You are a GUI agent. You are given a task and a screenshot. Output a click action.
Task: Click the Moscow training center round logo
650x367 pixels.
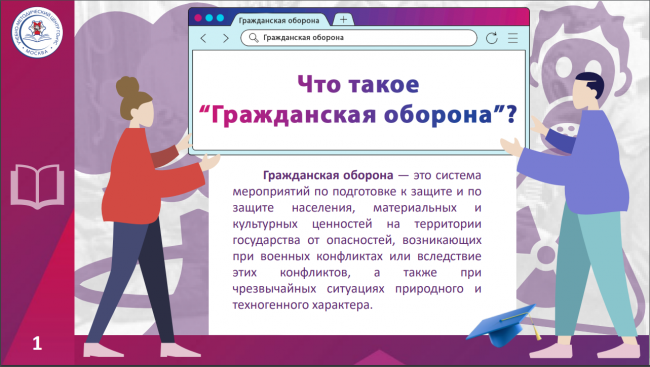click(x=37, y=32)
